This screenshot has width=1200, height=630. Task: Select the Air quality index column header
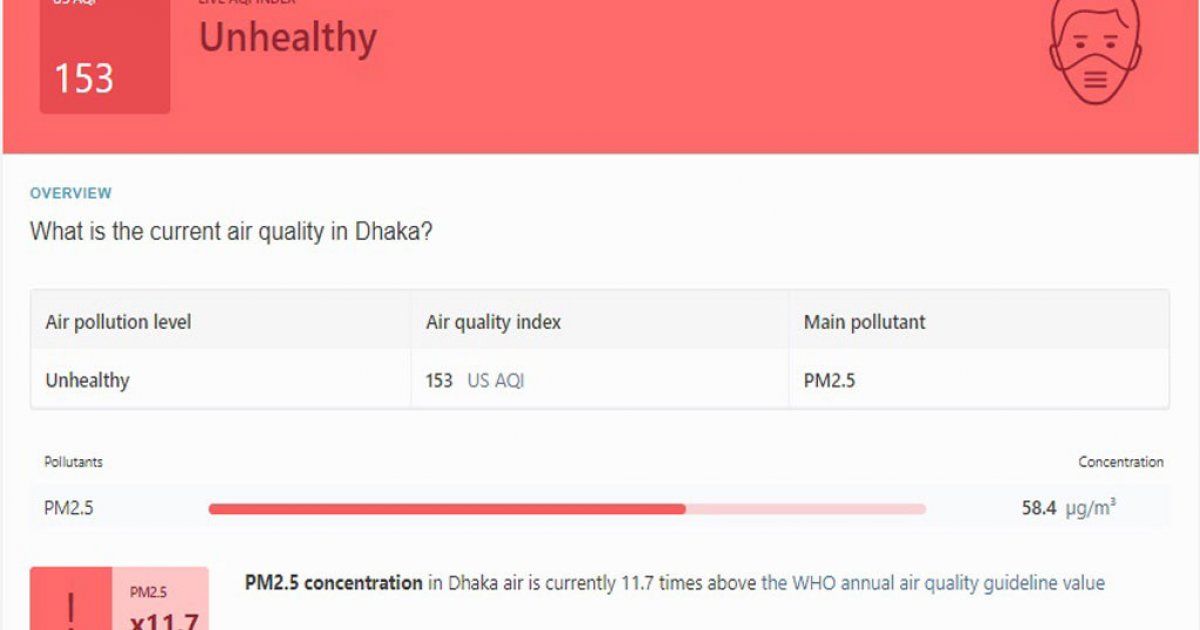[x=492, y=321]
